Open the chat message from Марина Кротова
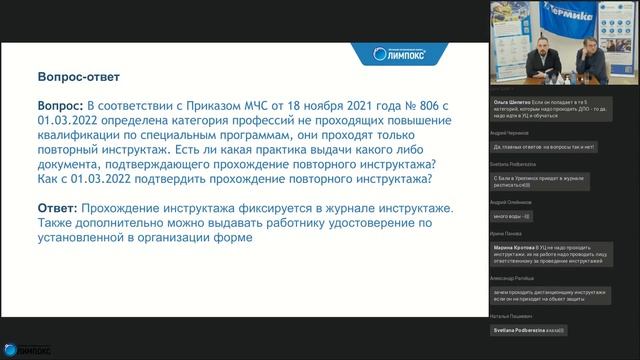 tap(551, 254)
